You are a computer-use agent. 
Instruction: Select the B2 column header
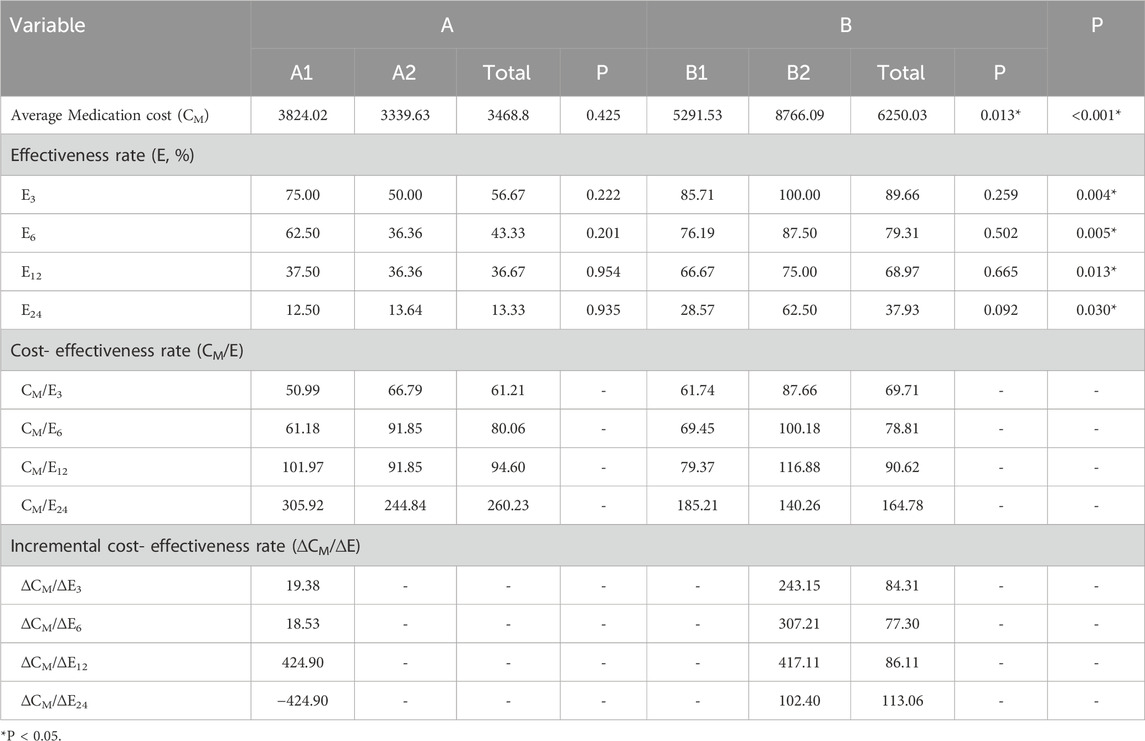(796, 73)
